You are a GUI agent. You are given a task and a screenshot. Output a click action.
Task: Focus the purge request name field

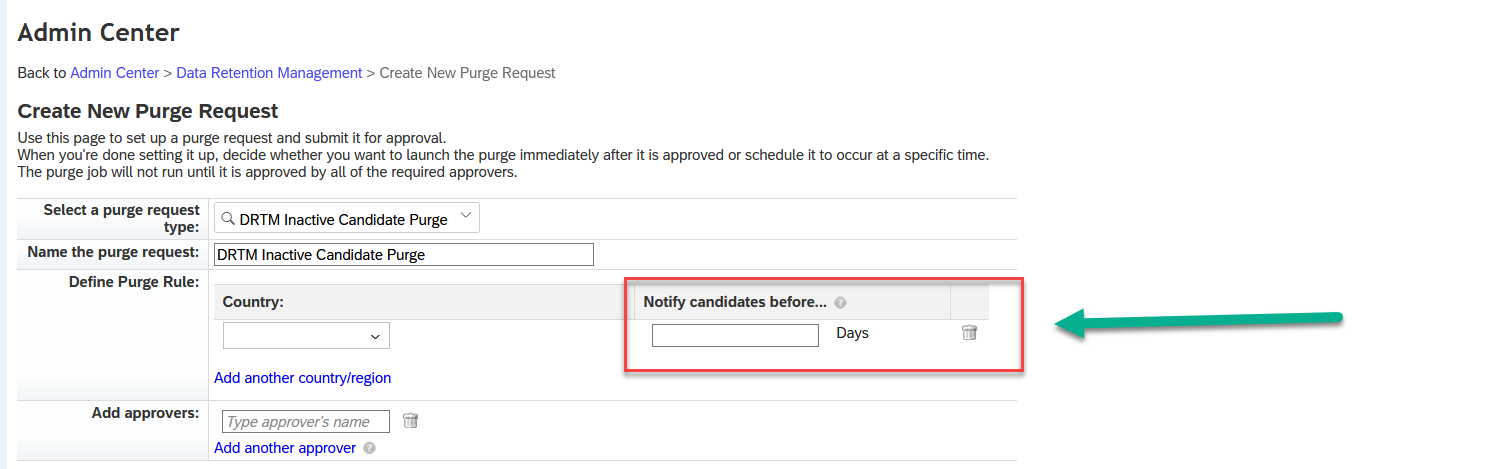404,254
